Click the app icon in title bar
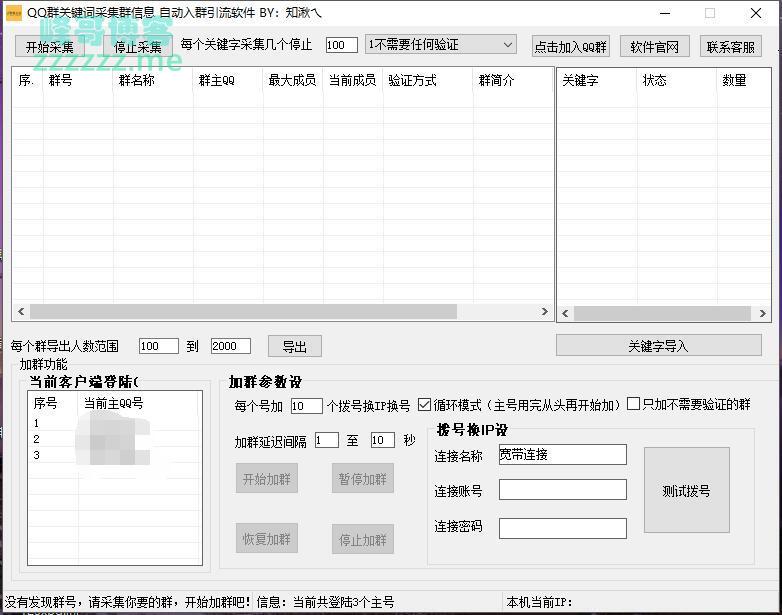 tap(14, 13)
